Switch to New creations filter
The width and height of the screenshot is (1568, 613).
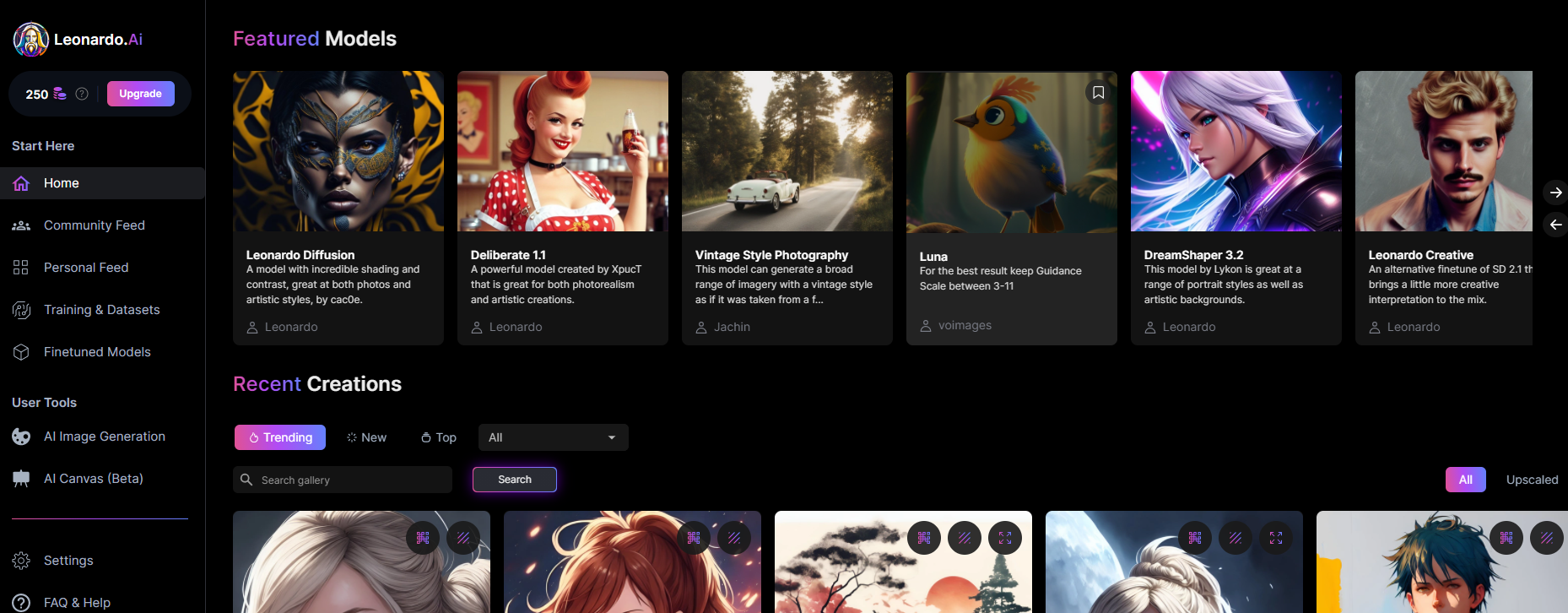(x=366, y=437)
